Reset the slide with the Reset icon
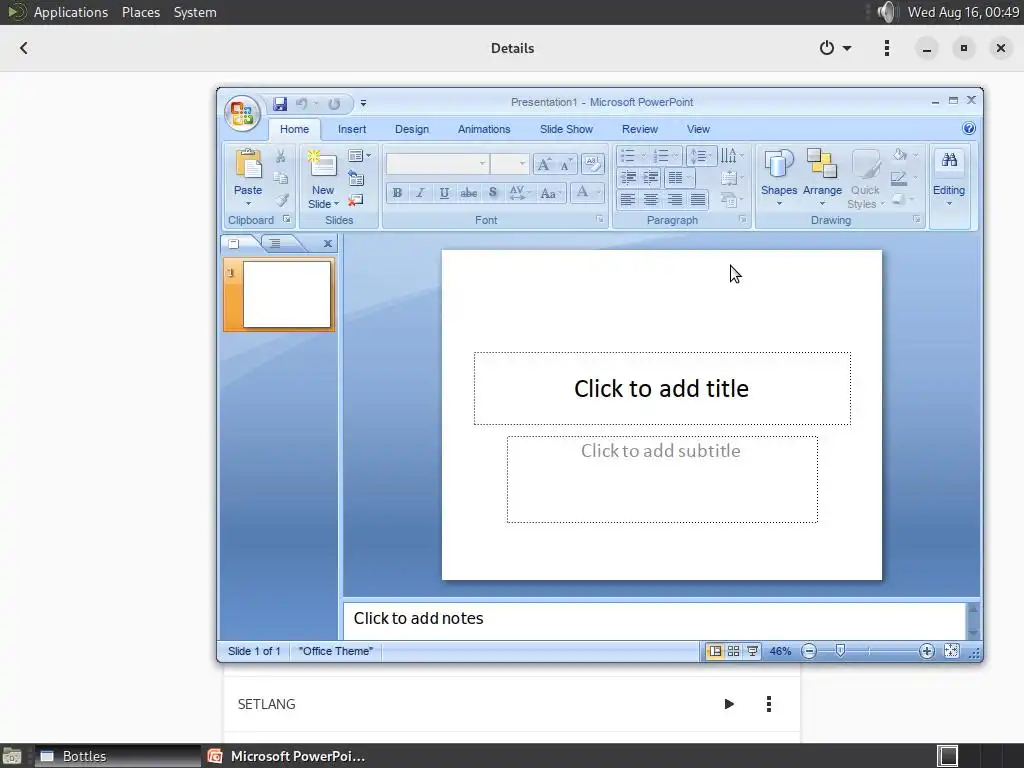Image resolution: width=1024 pixels, height=768 pixels. pos(356,178)
